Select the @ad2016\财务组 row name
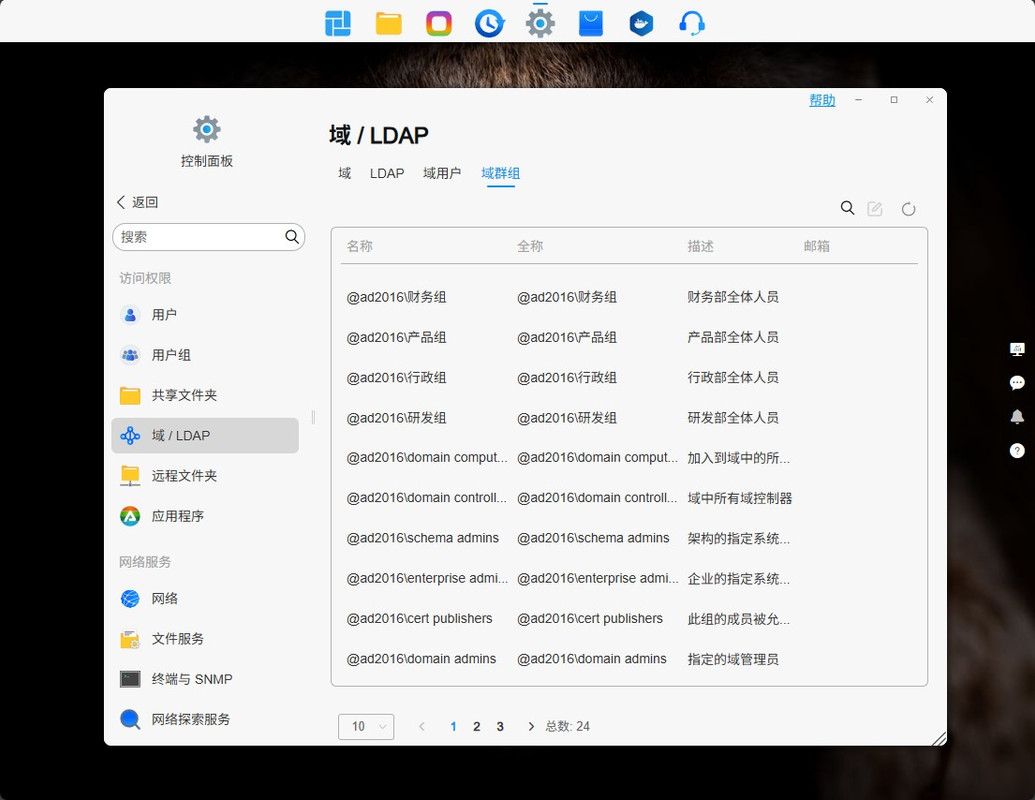 point(396,297)
